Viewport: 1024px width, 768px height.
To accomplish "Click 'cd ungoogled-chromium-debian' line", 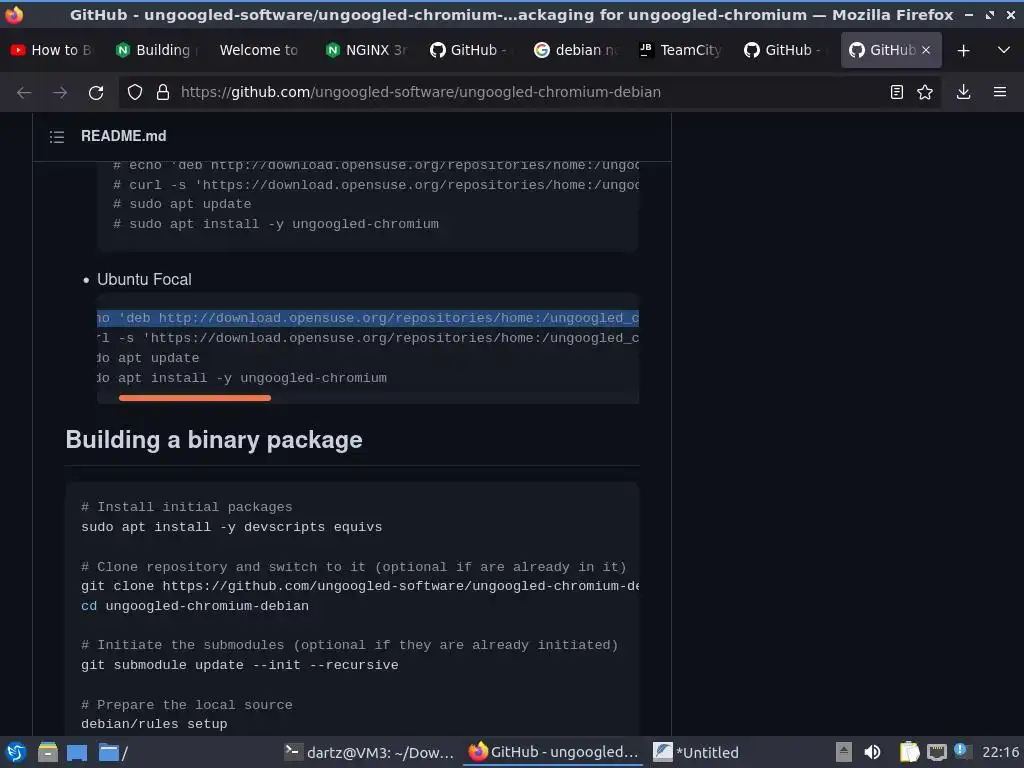I will [195, 605].
